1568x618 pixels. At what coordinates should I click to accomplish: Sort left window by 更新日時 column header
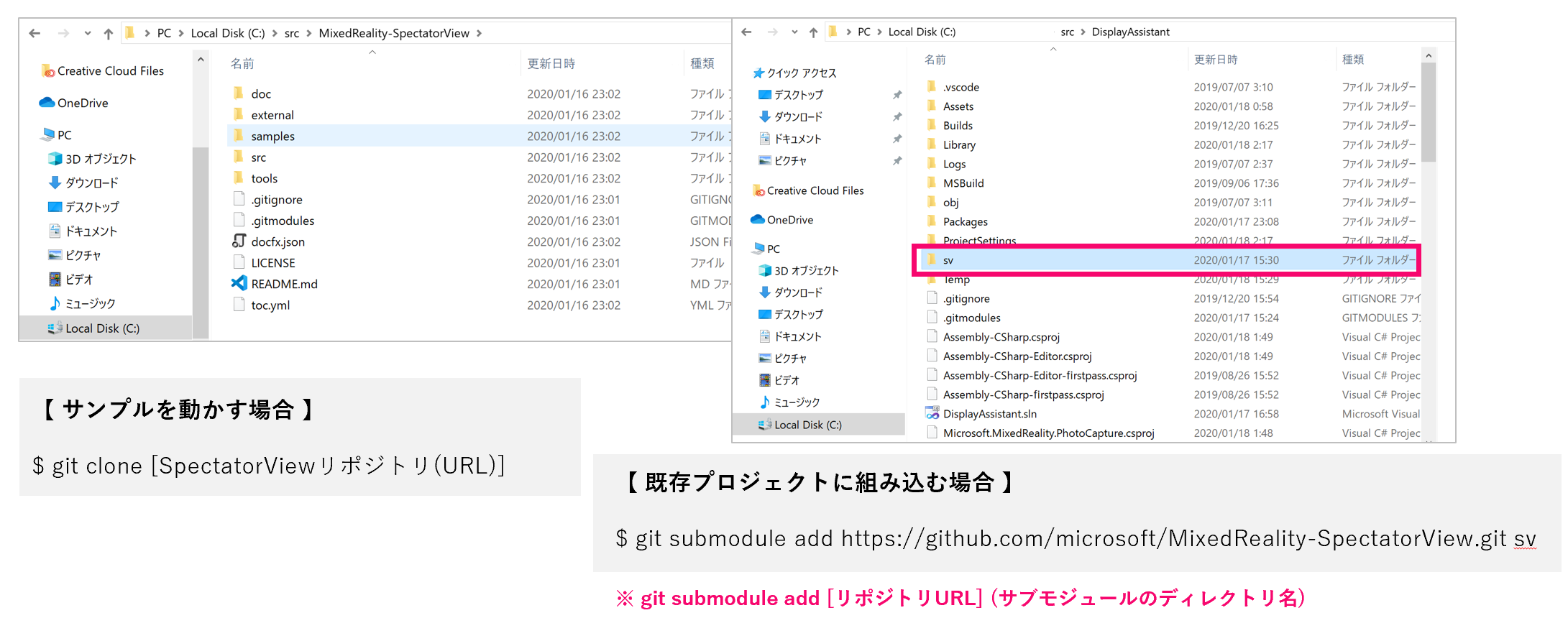(x=551, y=63)
